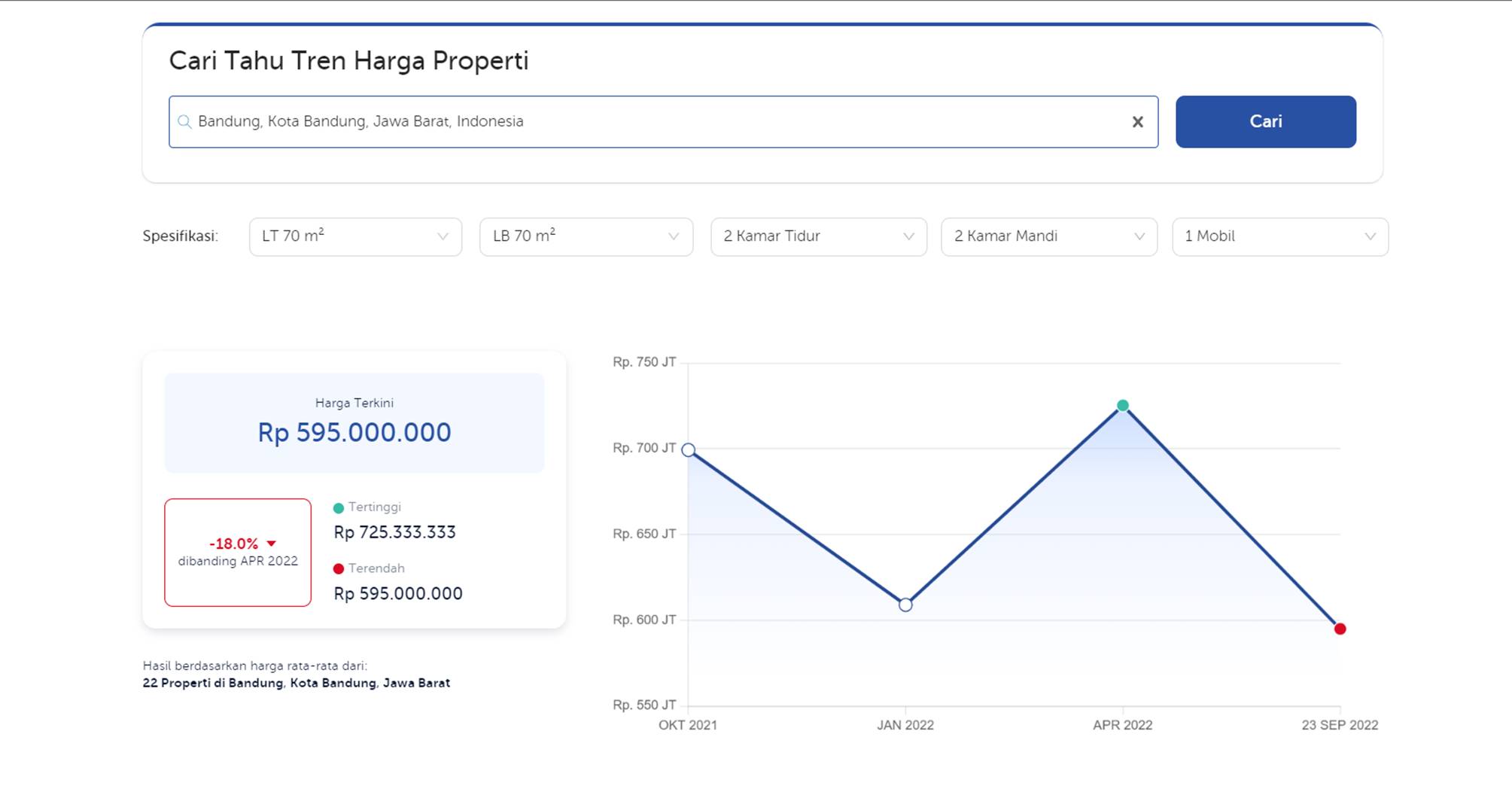
Task: Click the green Tertinggi legend dot
Action: coord(339,508)
